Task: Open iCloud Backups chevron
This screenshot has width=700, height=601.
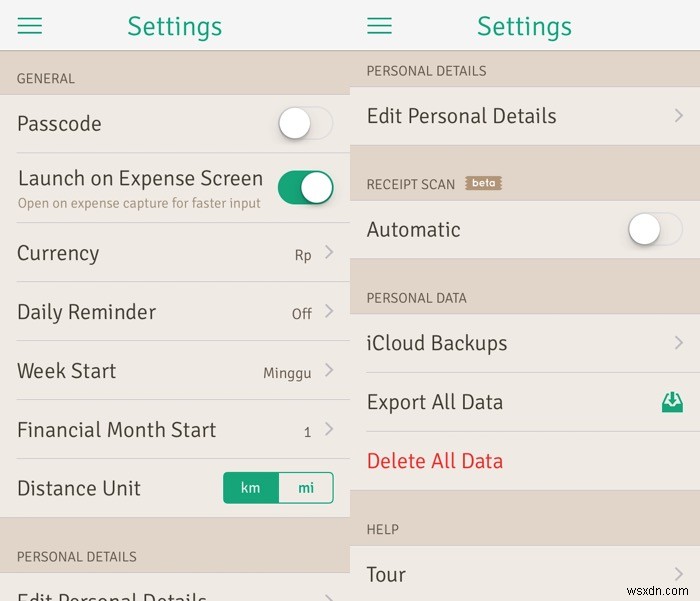Action: tap(679, 343)
